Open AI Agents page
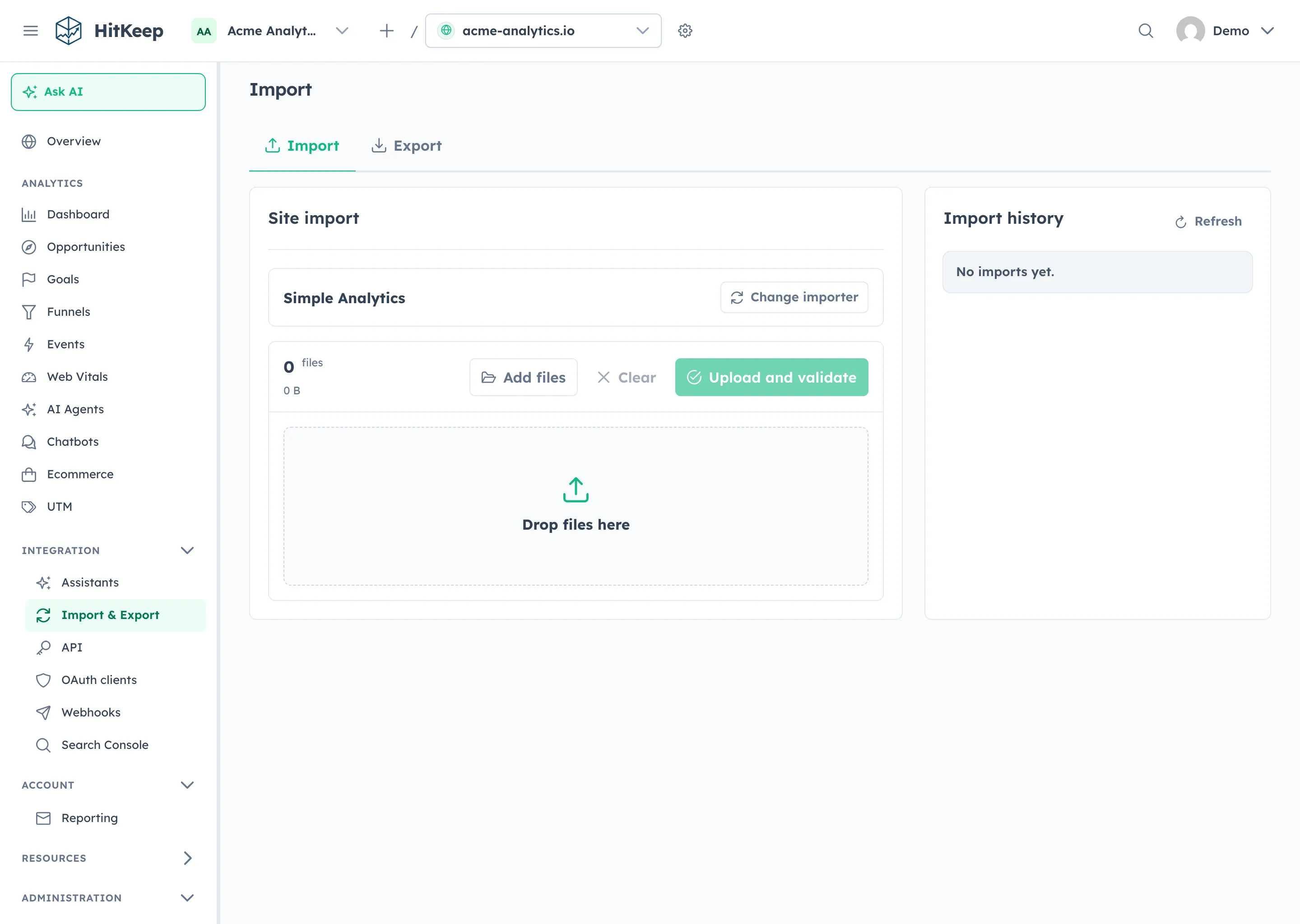 pyautogui.click(x=108, y=409)
